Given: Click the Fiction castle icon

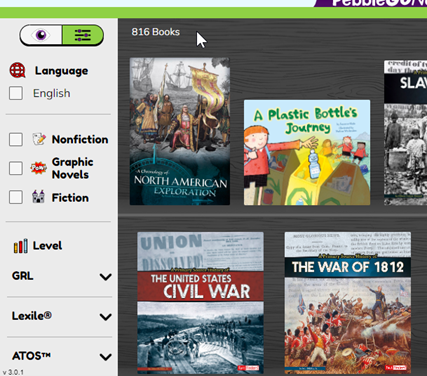Looking at the screenshot, I should 38,197.
